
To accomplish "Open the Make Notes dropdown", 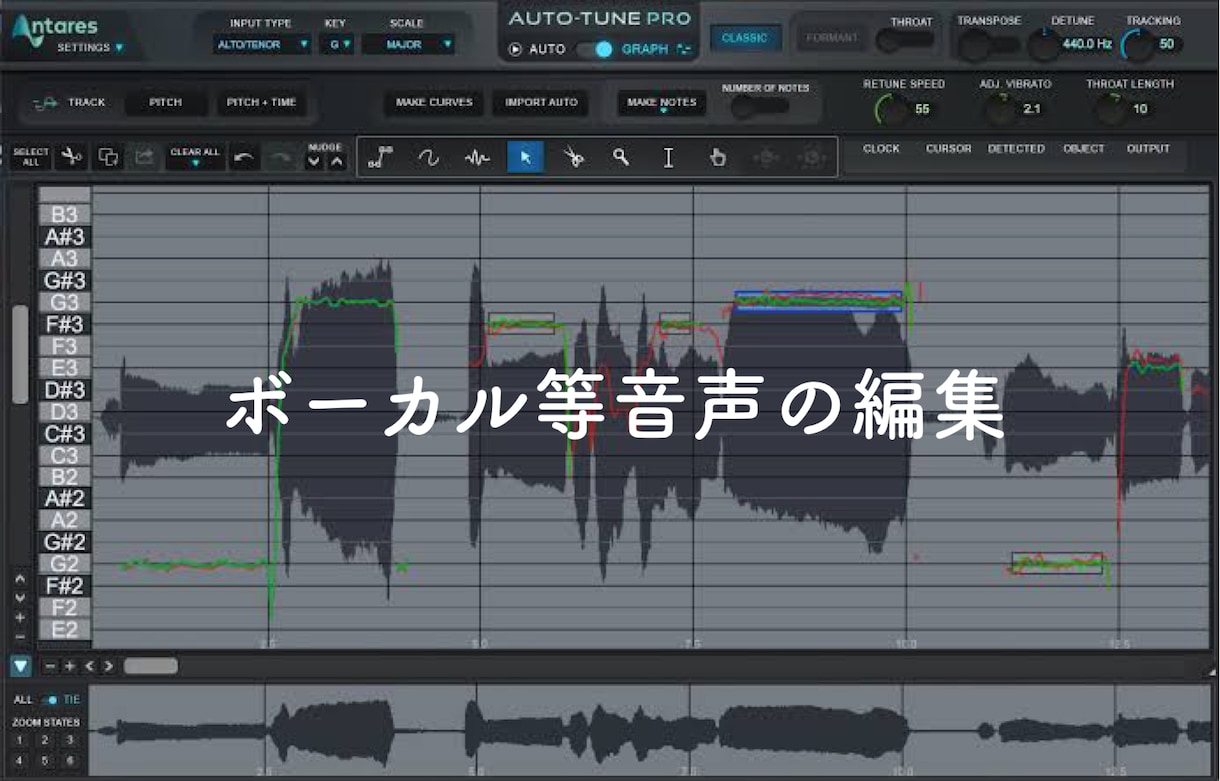I will click(x=662, y=103).
